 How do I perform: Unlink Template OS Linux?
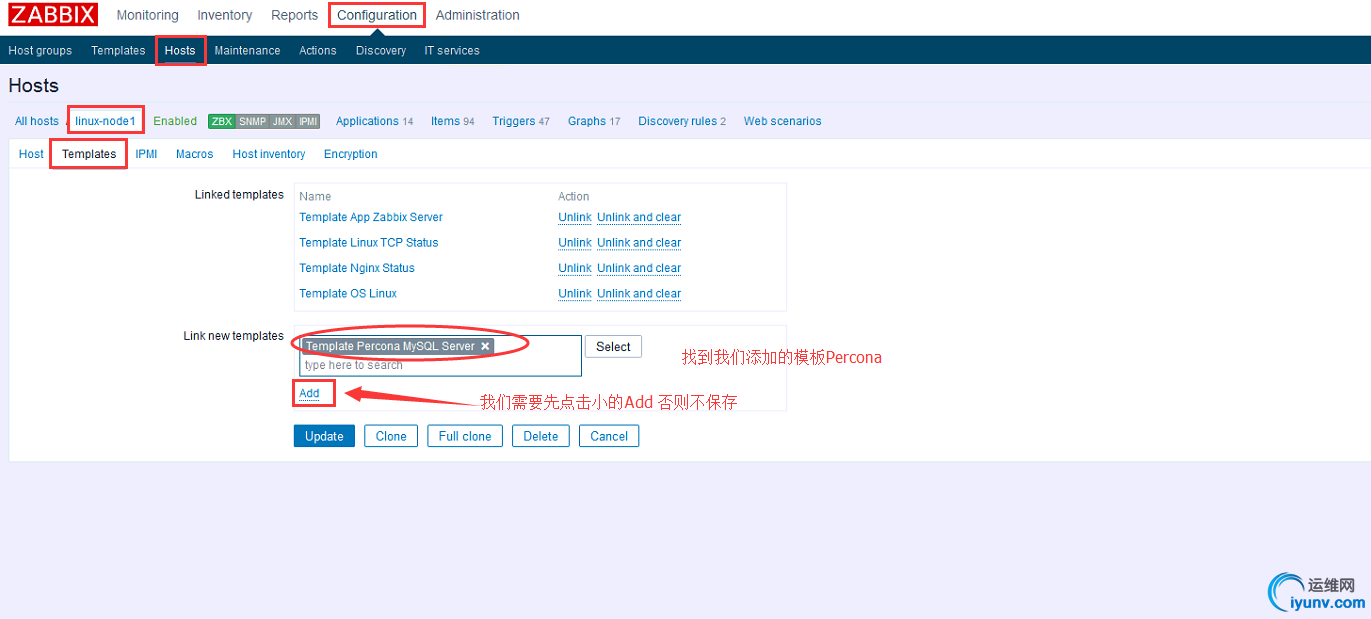(x=575, y=293)
